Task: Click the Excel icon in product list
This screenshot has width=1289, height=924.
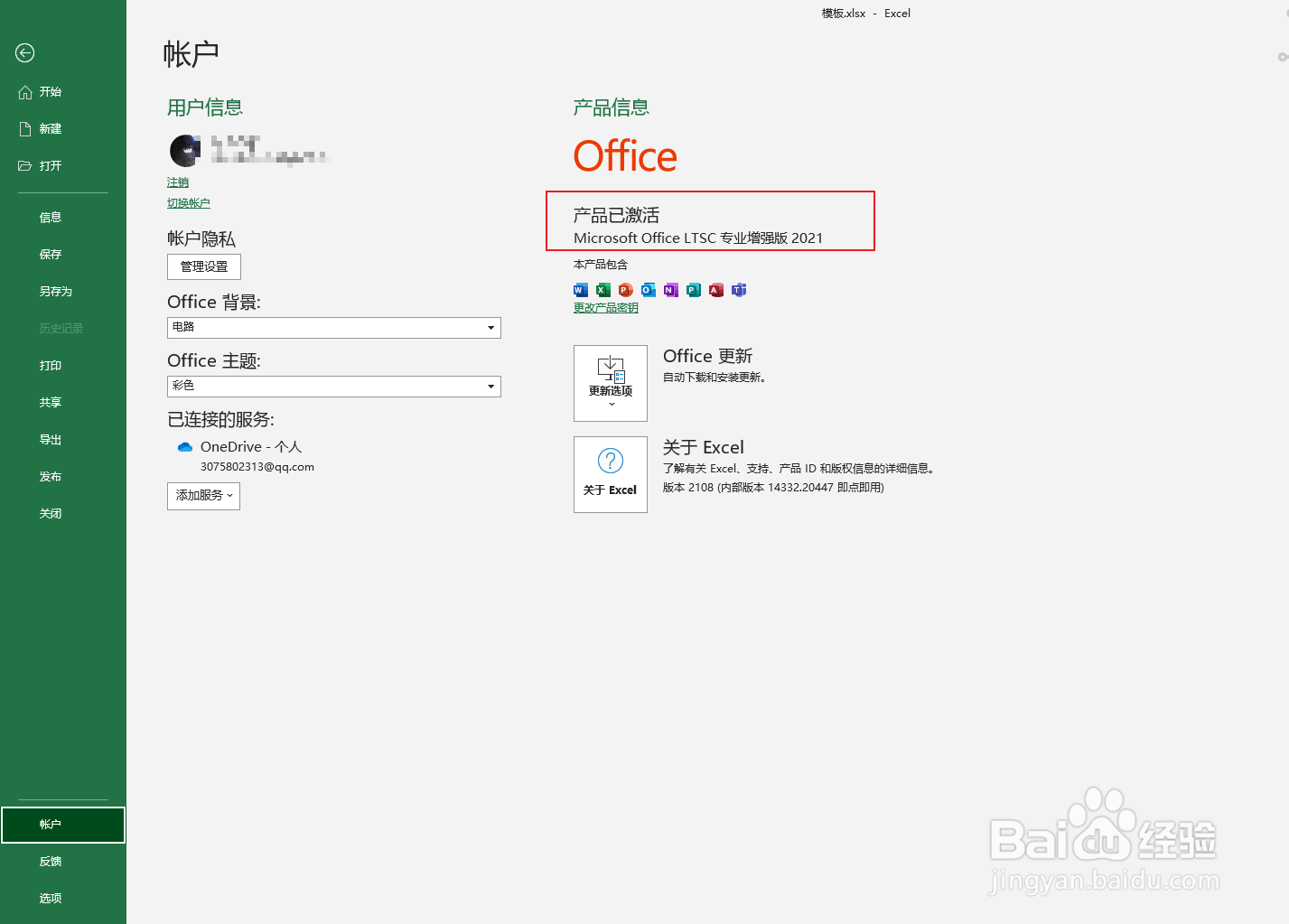Action: click(602, 290)
